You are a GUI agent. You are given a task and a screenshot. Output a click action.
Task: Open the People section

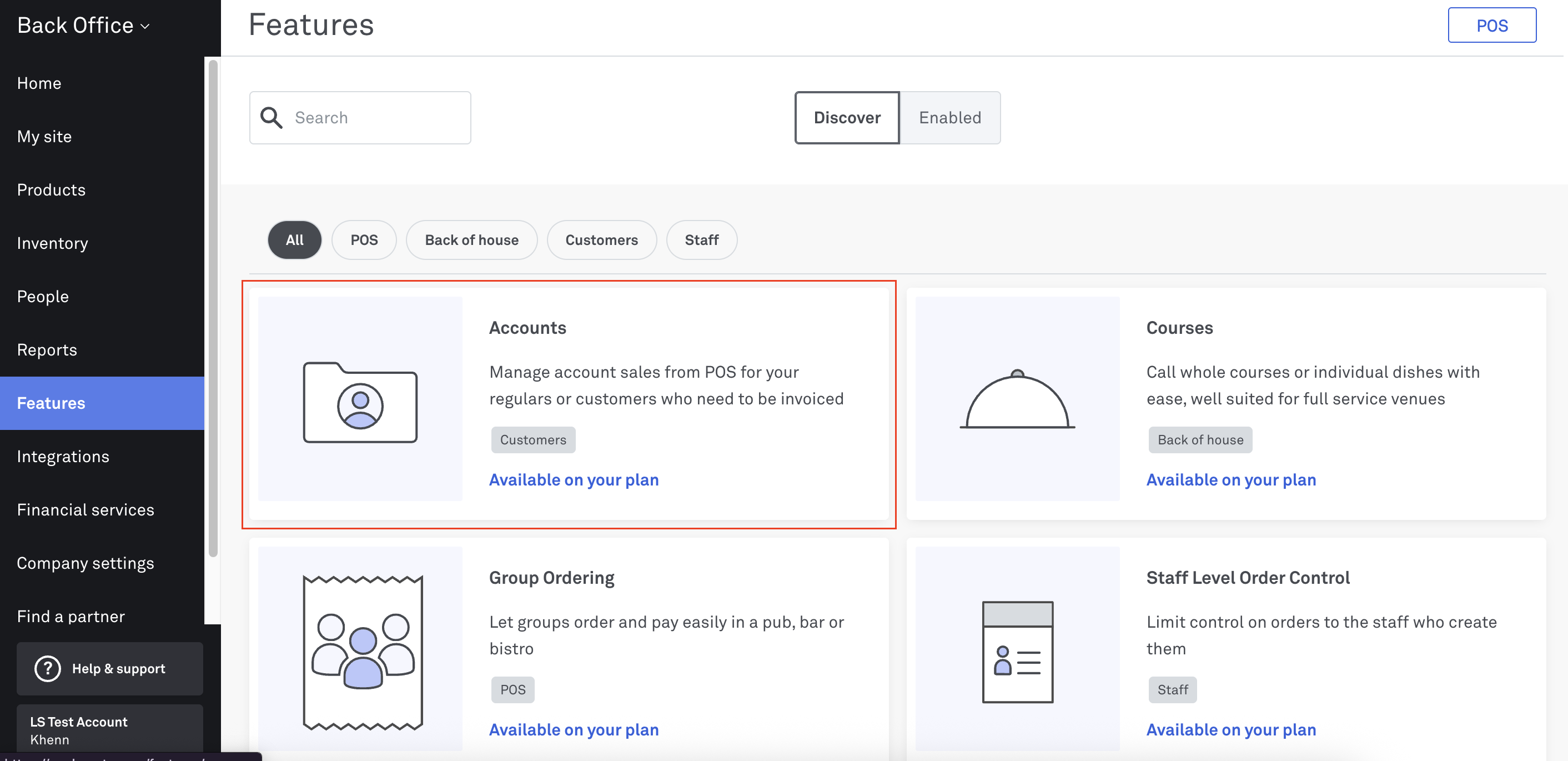[x=102, y=297]
